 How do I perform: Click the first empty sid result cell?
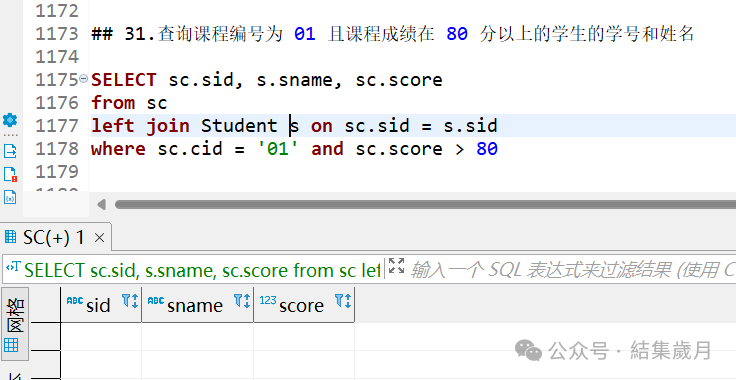click(x=101, y=336)
